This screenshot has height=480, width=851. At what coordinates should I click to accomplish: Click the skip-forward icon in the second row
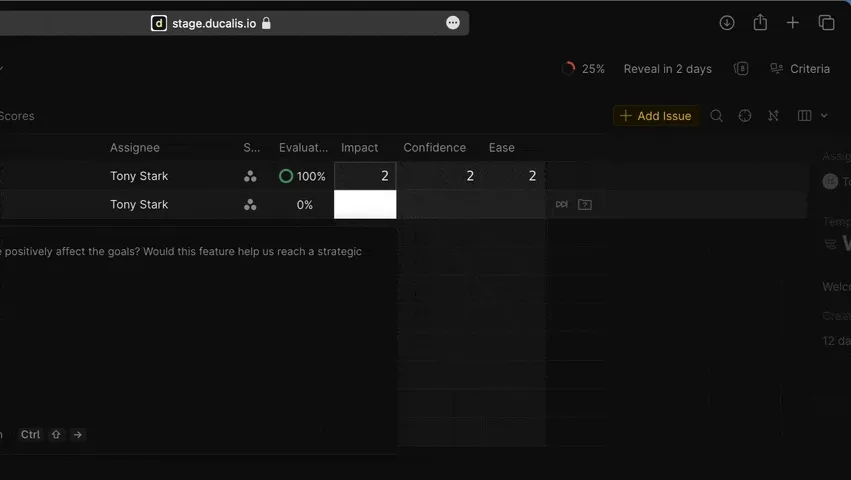point(561,205)
